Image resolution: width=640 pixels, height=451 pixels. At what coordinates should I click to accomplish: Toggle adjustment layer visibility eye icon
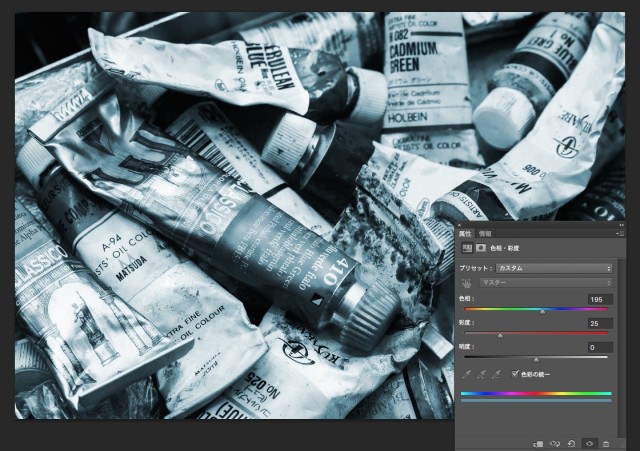[x=589, y=443]
